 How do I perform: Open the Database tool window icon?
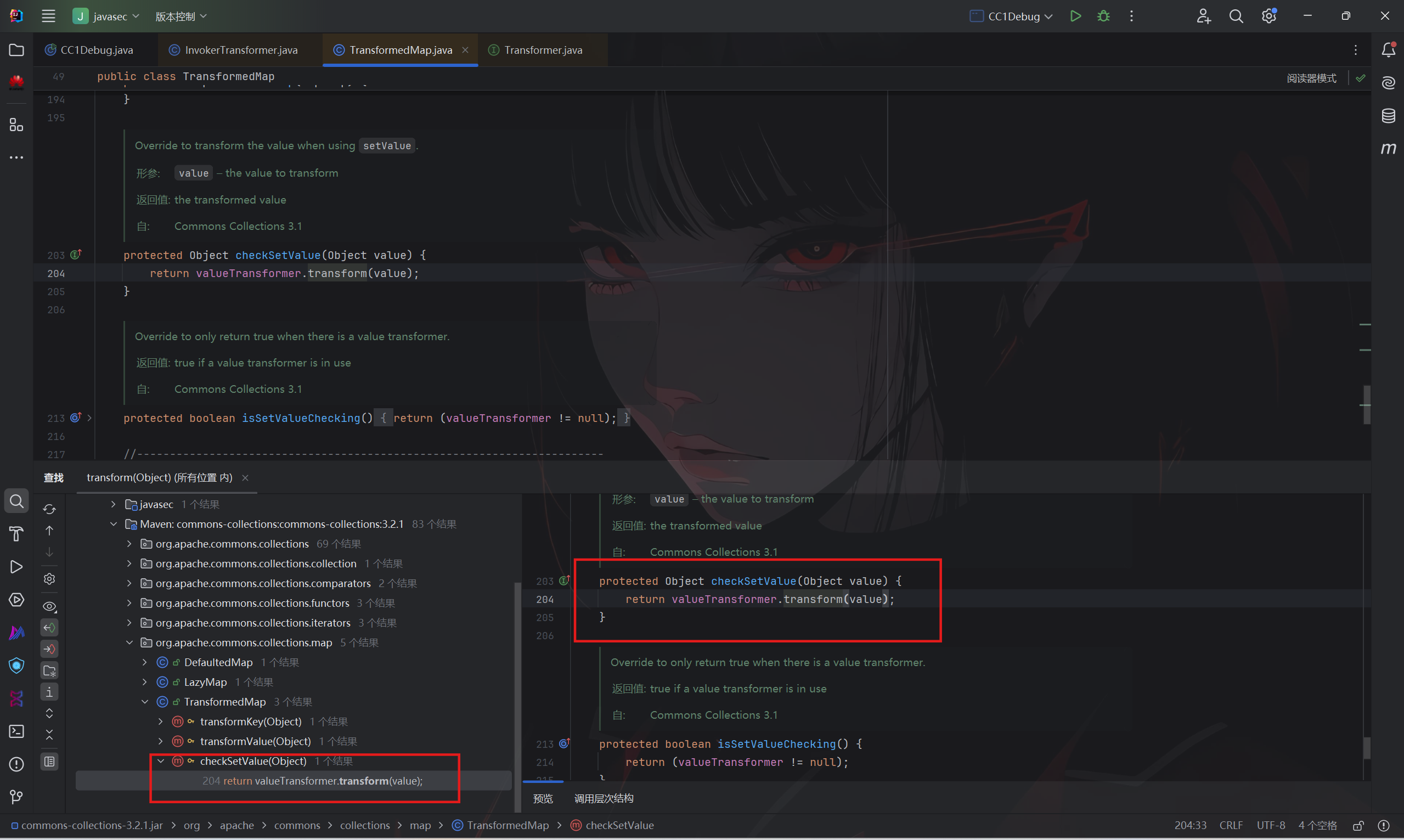coord(1388,116)
